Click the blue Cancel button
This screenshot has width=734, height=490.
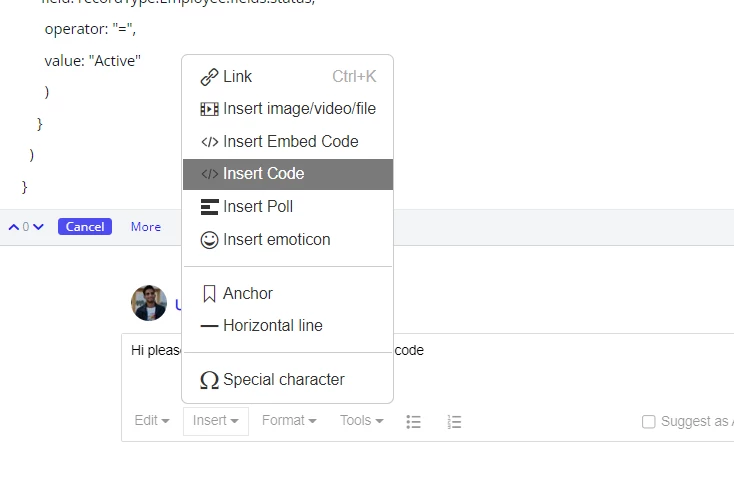click(x=85, y=227)
